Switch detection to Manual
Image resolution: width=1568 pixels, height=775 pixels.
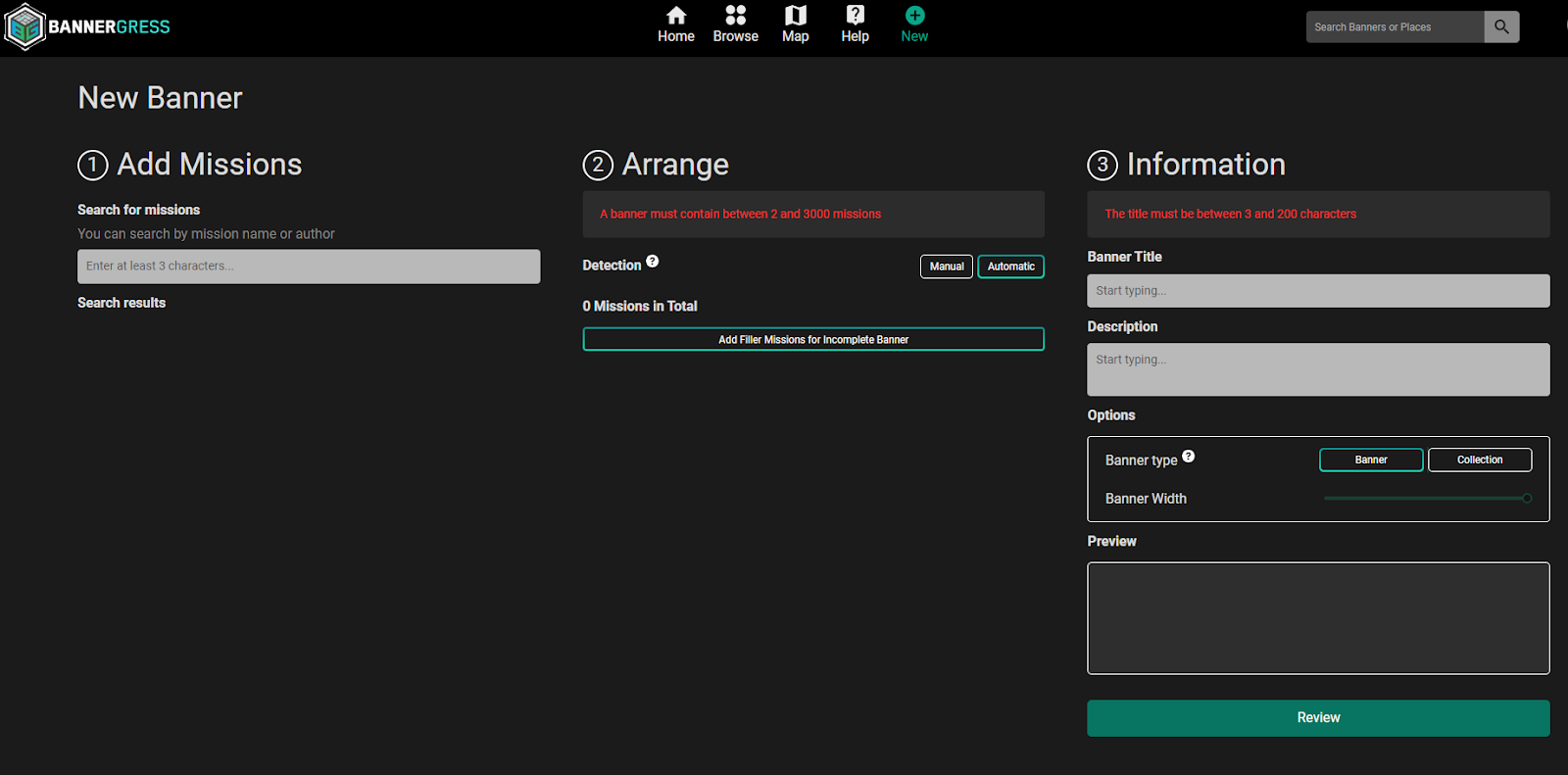point(946,266)
